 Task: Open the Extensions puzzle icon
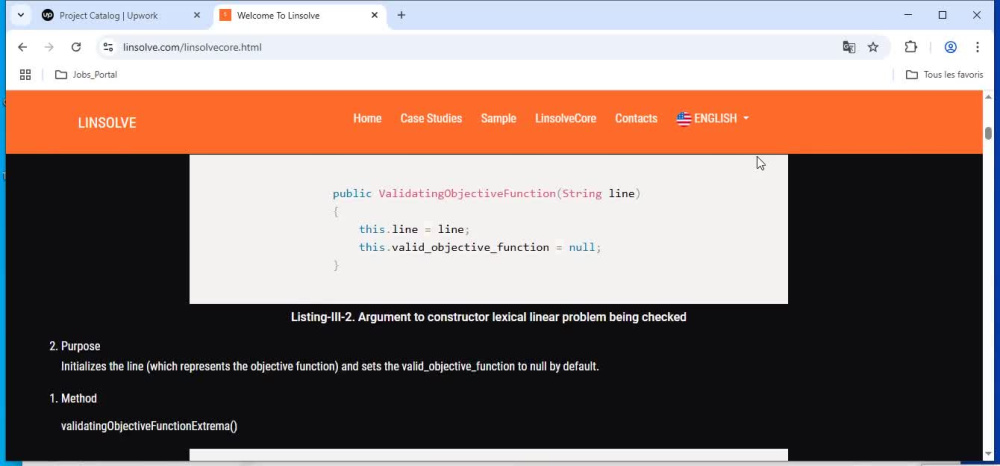(911, 47)
